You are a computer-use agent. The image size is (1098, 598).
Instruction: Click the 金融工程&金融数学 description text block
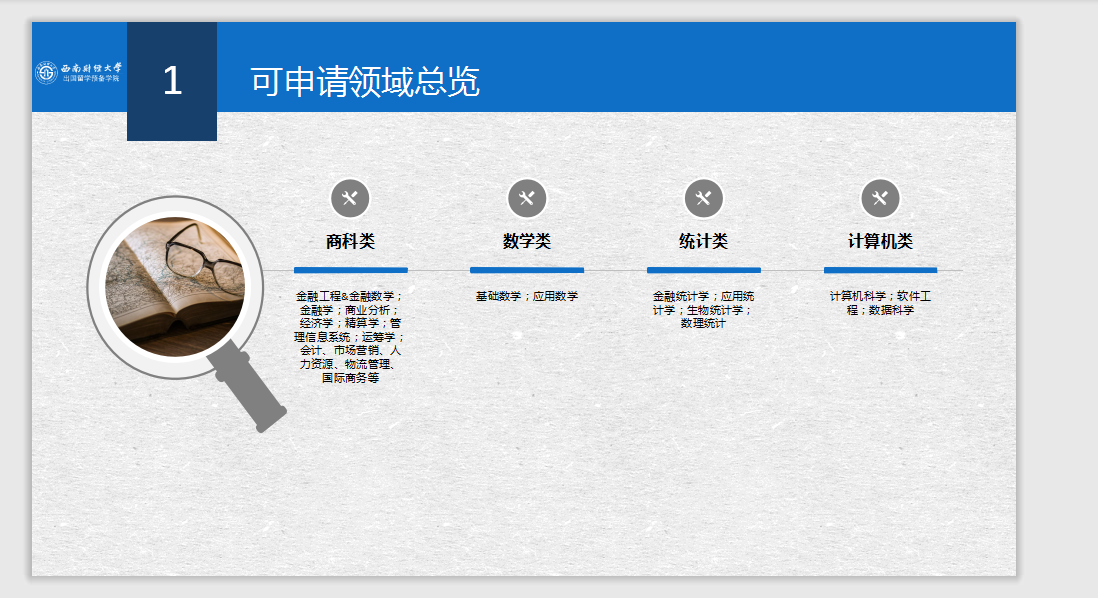[350, 337]
